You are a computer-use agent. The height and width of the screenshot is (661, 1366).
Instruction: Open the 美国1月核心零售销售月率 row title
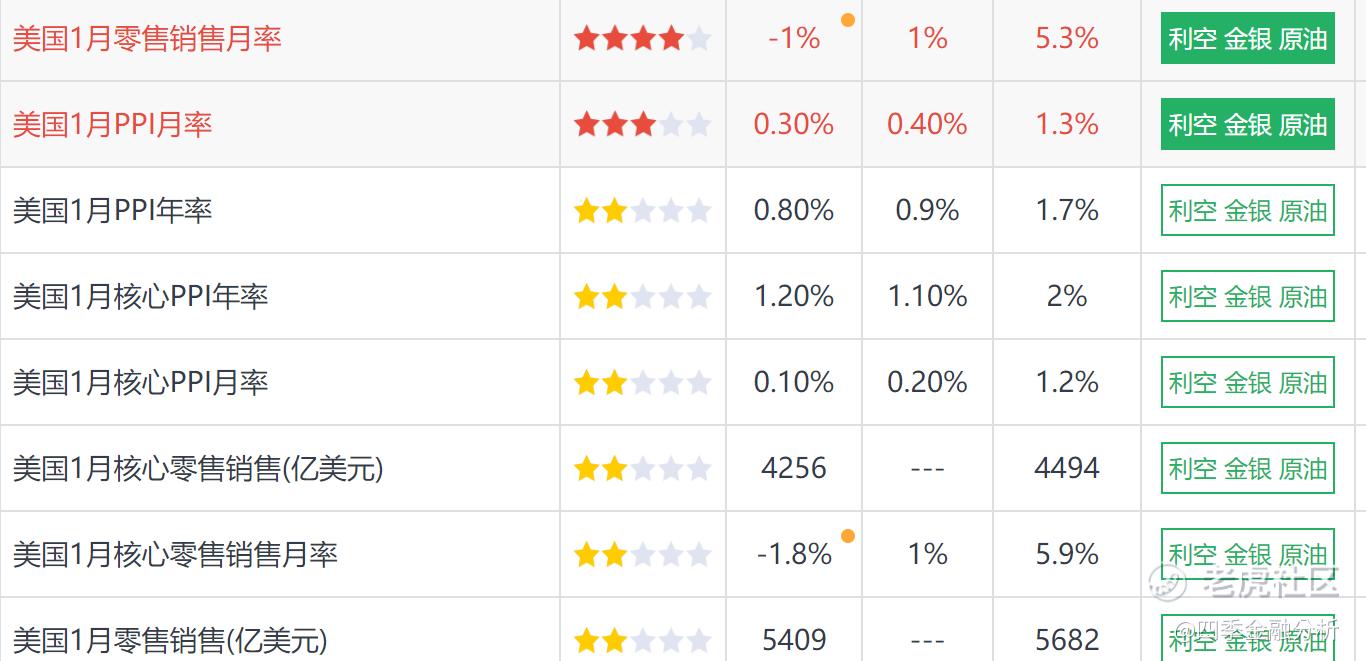click(x=175, y=555)
